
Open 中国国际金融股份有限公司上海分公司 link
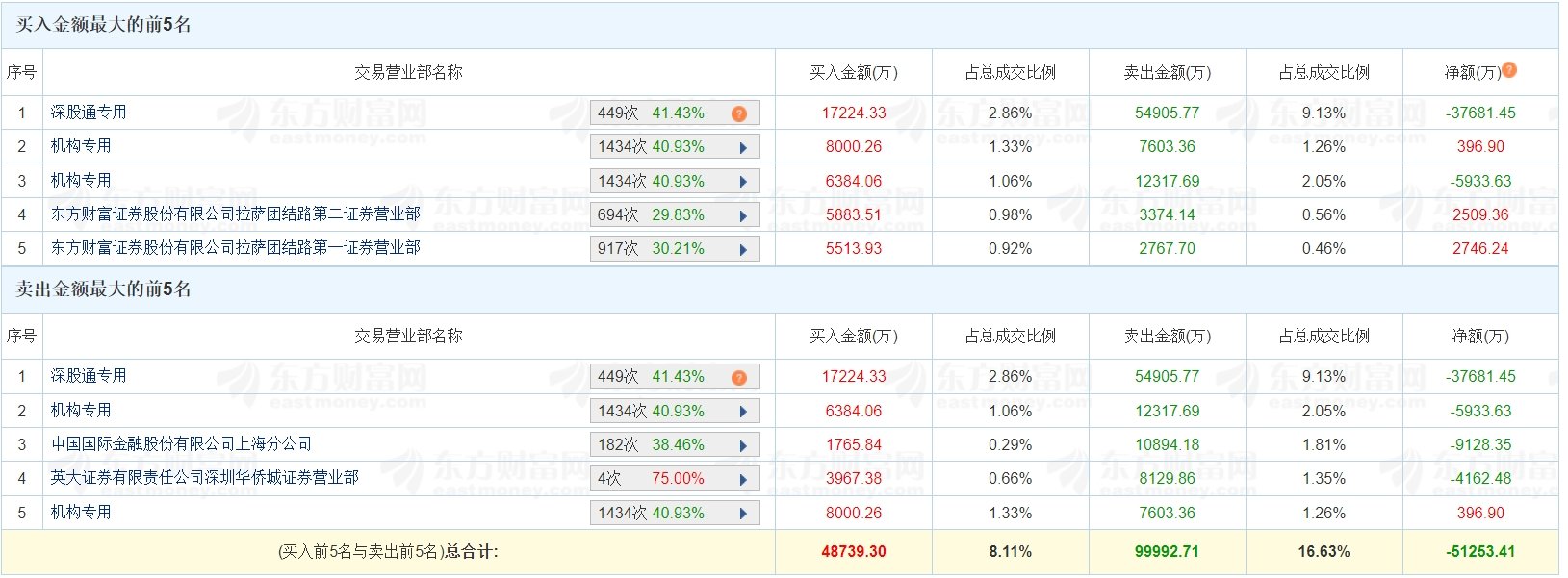[182, 444]
